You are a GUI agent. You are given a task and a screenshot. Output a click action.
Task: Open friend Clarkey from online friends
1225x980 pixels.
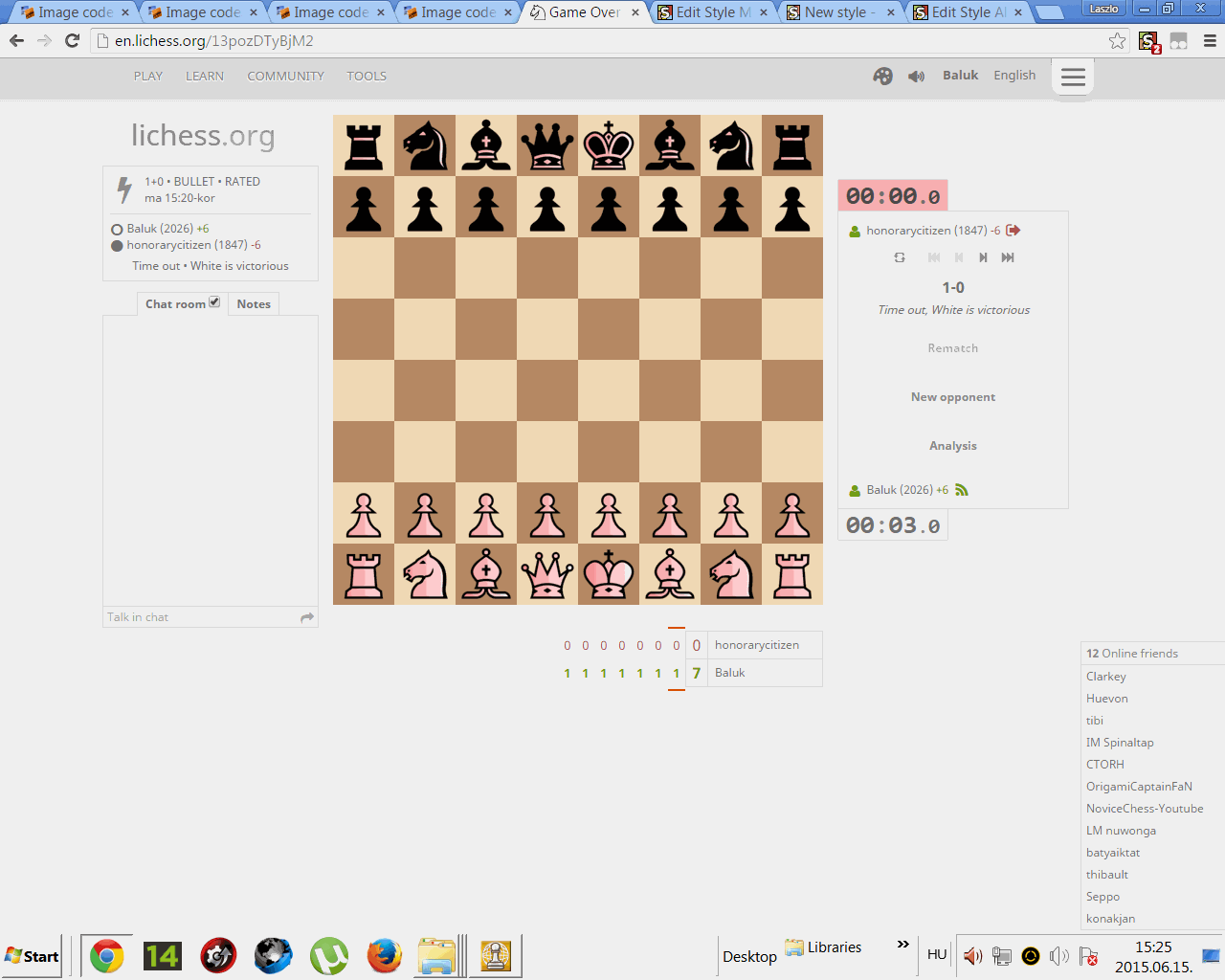[x=1106, y=677]
